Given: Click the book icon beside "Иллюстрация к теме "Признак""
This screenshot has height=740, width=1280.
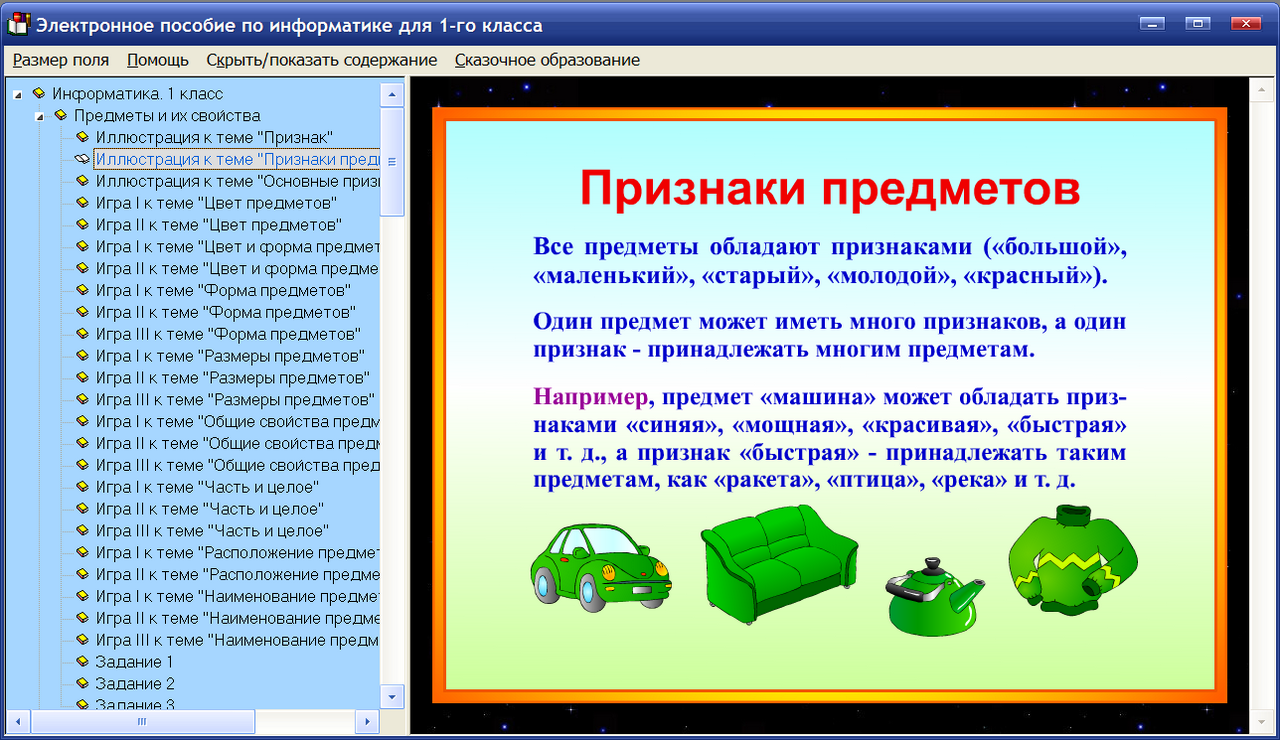Looking at the screenshot, I should pos(82,137).
